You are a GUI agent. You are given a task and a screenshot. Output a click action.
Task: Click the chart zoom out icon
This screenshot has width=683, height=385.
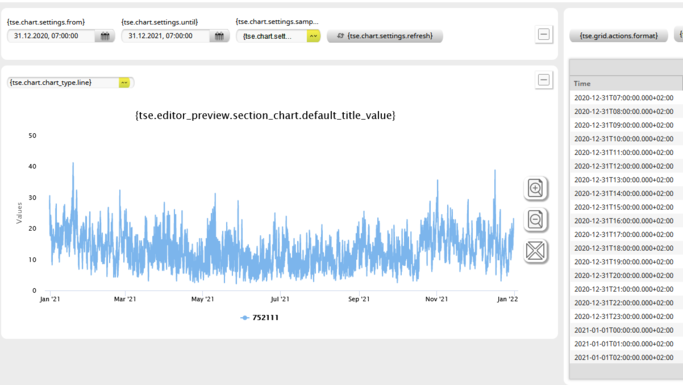click(535, 220)
